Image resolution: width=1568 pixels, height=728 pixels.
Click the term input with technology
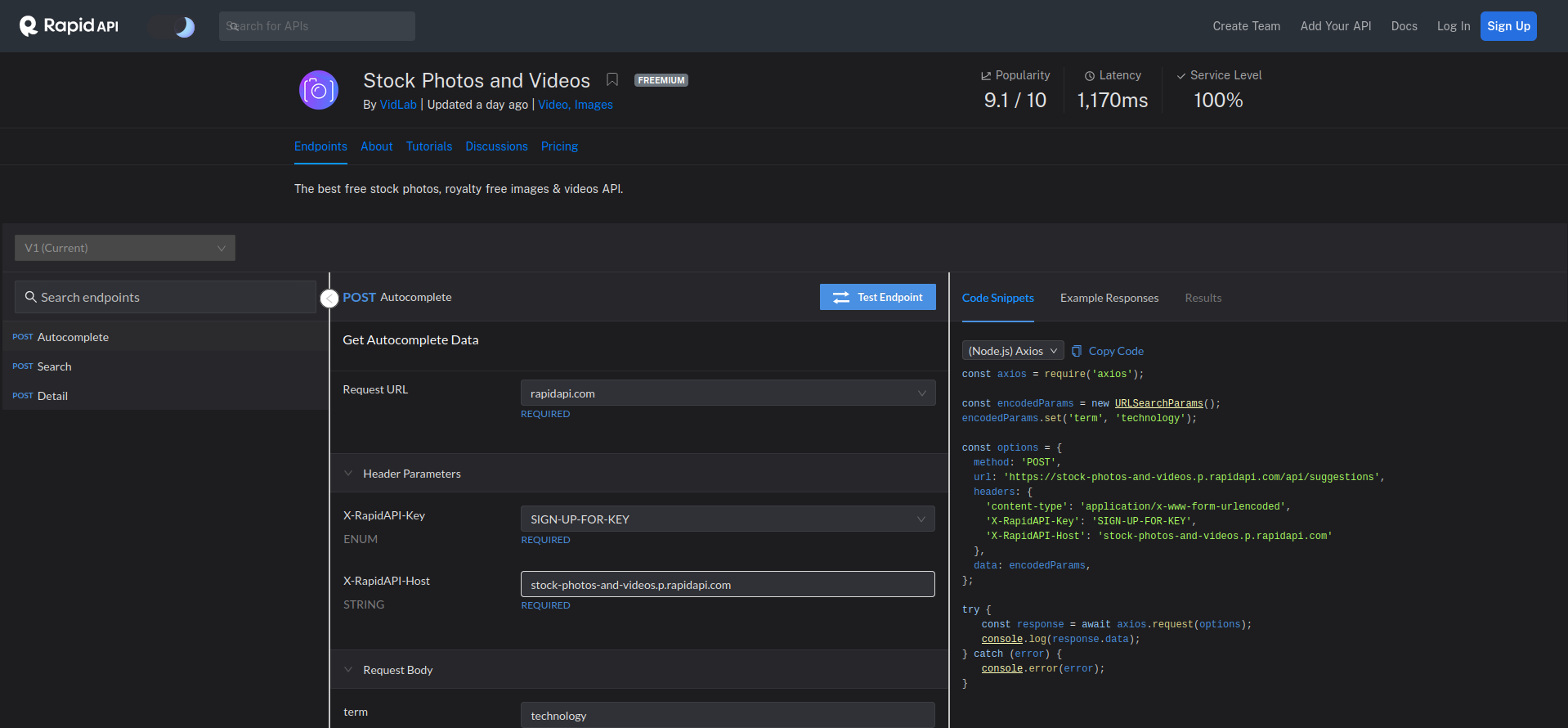pos(728,715)
